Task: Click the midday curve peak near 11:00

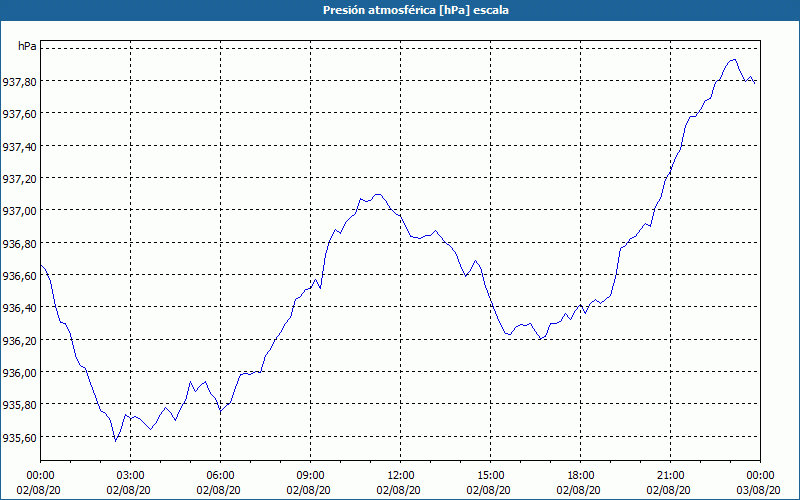Action: pos(378,194)
